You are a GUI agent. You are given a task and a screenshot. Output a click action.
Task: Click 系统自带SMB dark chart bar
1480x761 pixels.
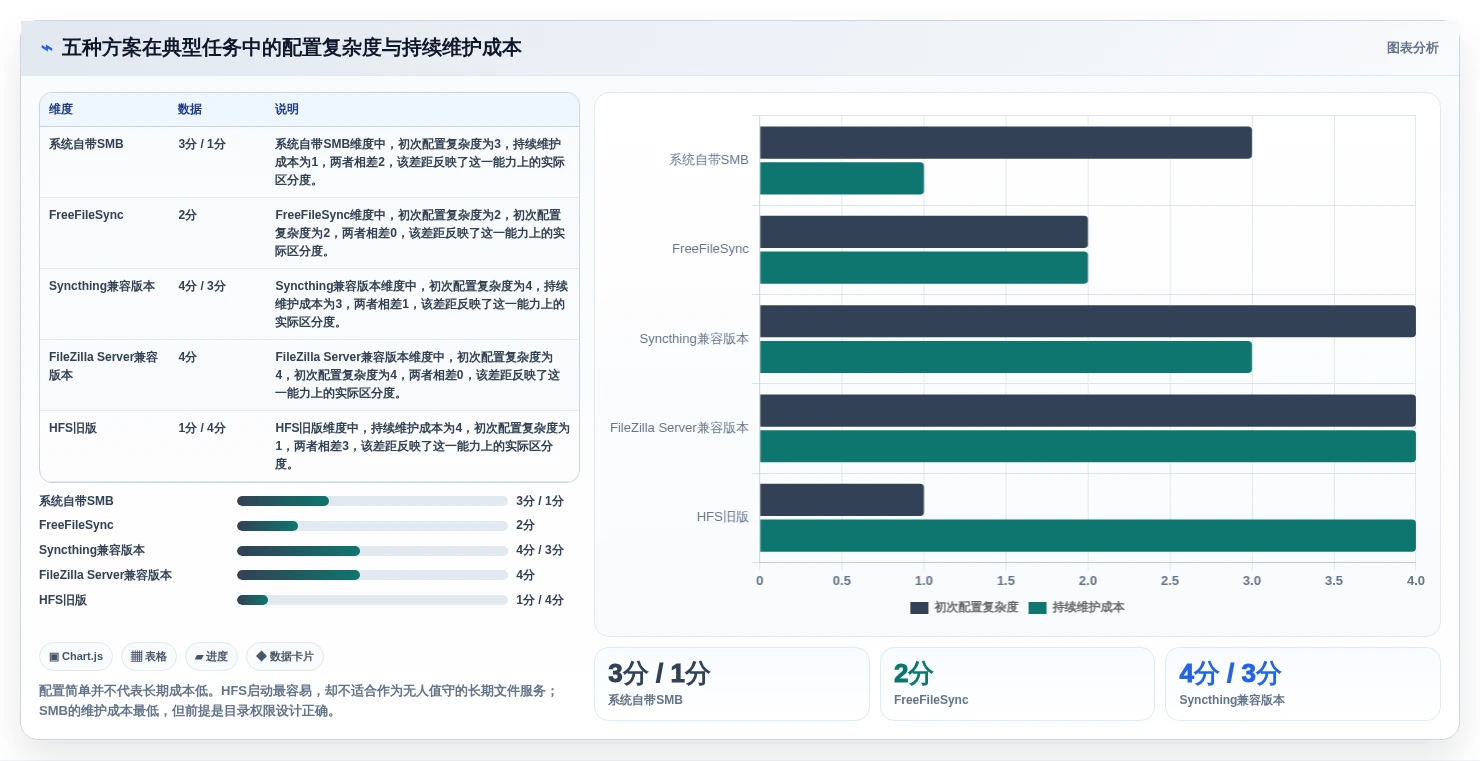point(1006,143)
